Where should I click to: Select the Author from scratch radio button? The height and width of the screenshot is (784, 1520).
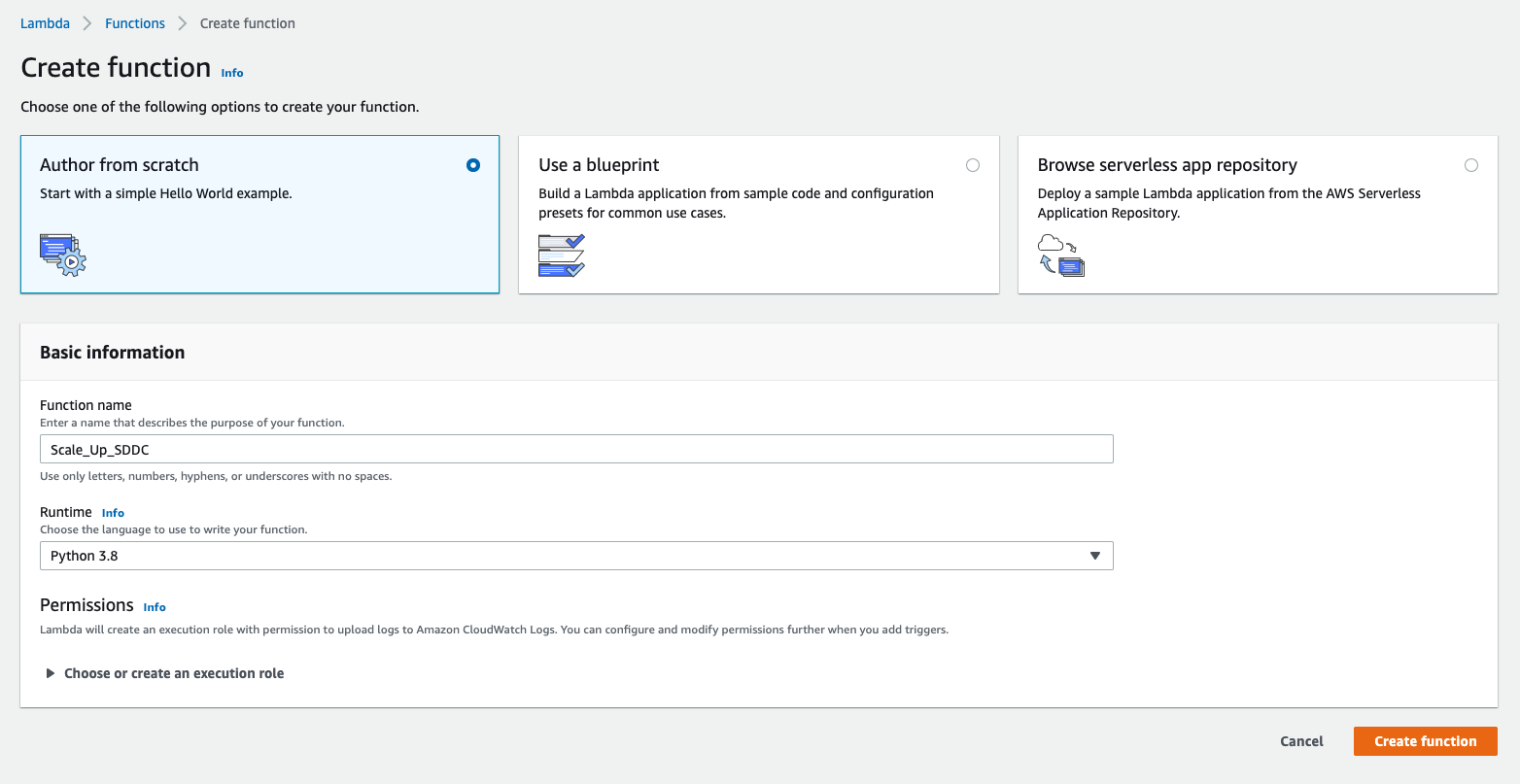click(473, 165)
